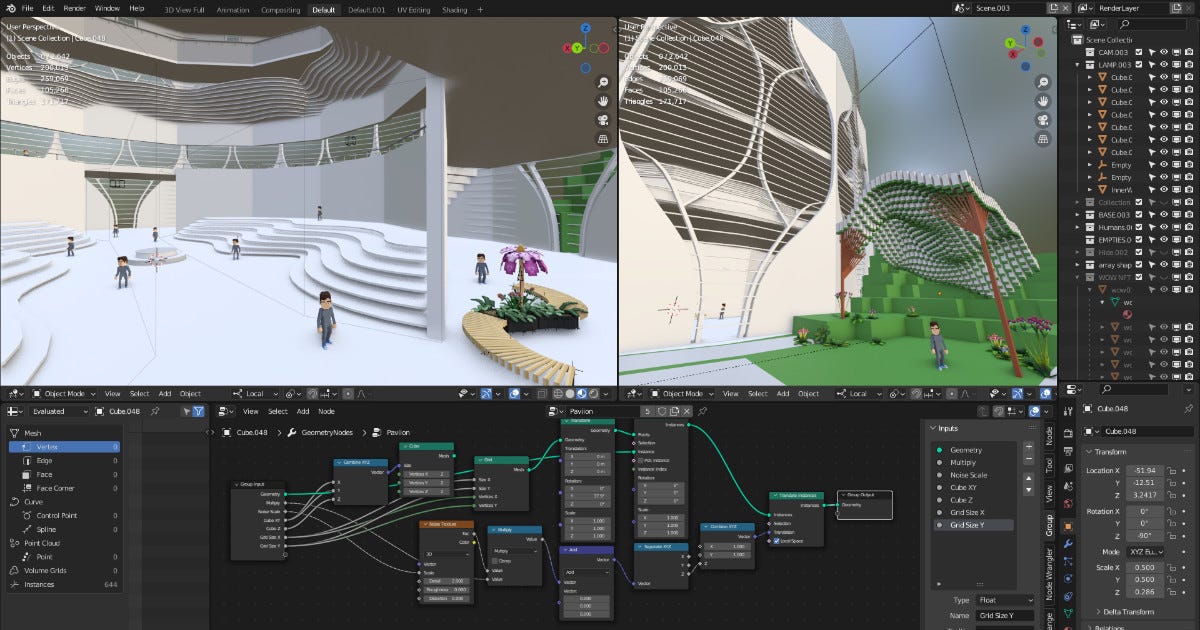
Task: Select the Spline domain in spreadsheet
Action: click(66, 529)
